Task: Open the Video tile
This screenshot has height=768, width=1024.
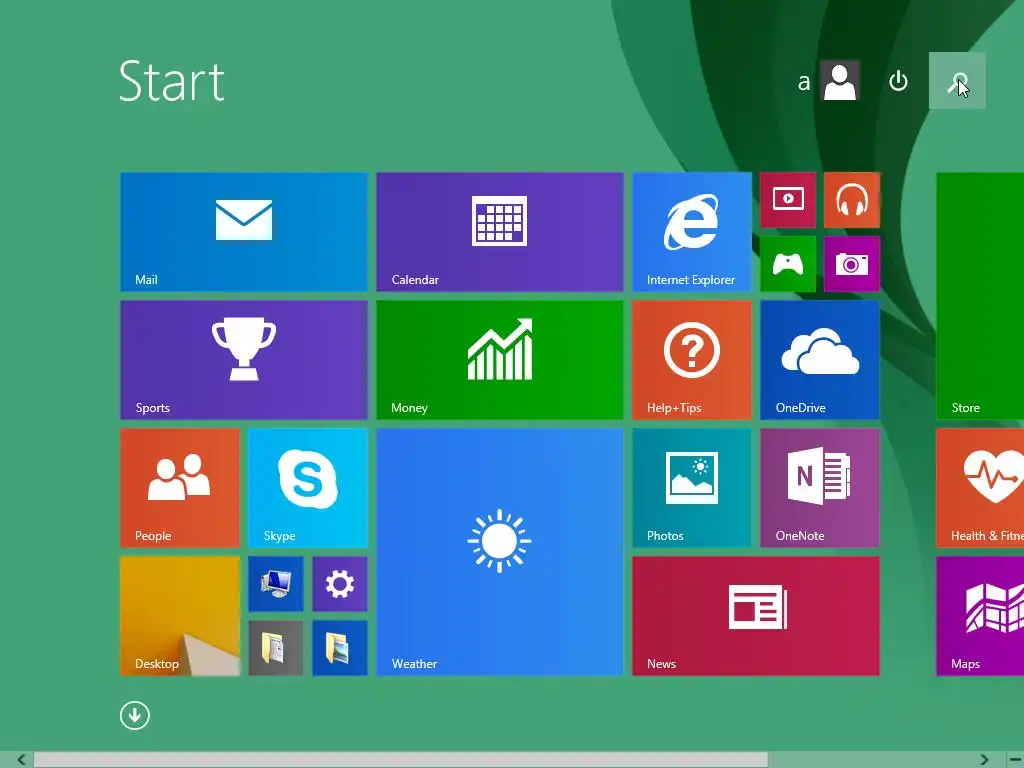Action: pos(788,200)
